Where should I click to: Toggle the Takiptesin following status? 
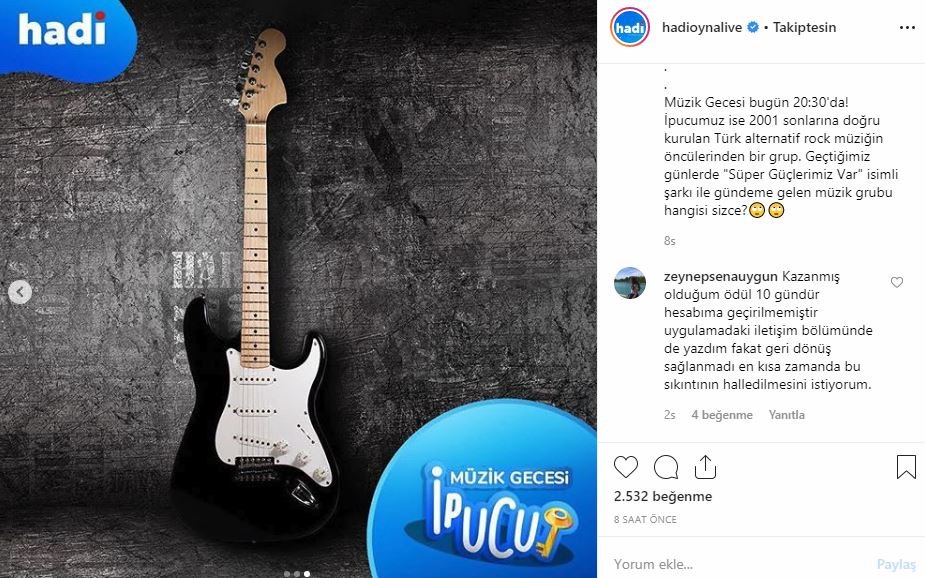(805, 27)
